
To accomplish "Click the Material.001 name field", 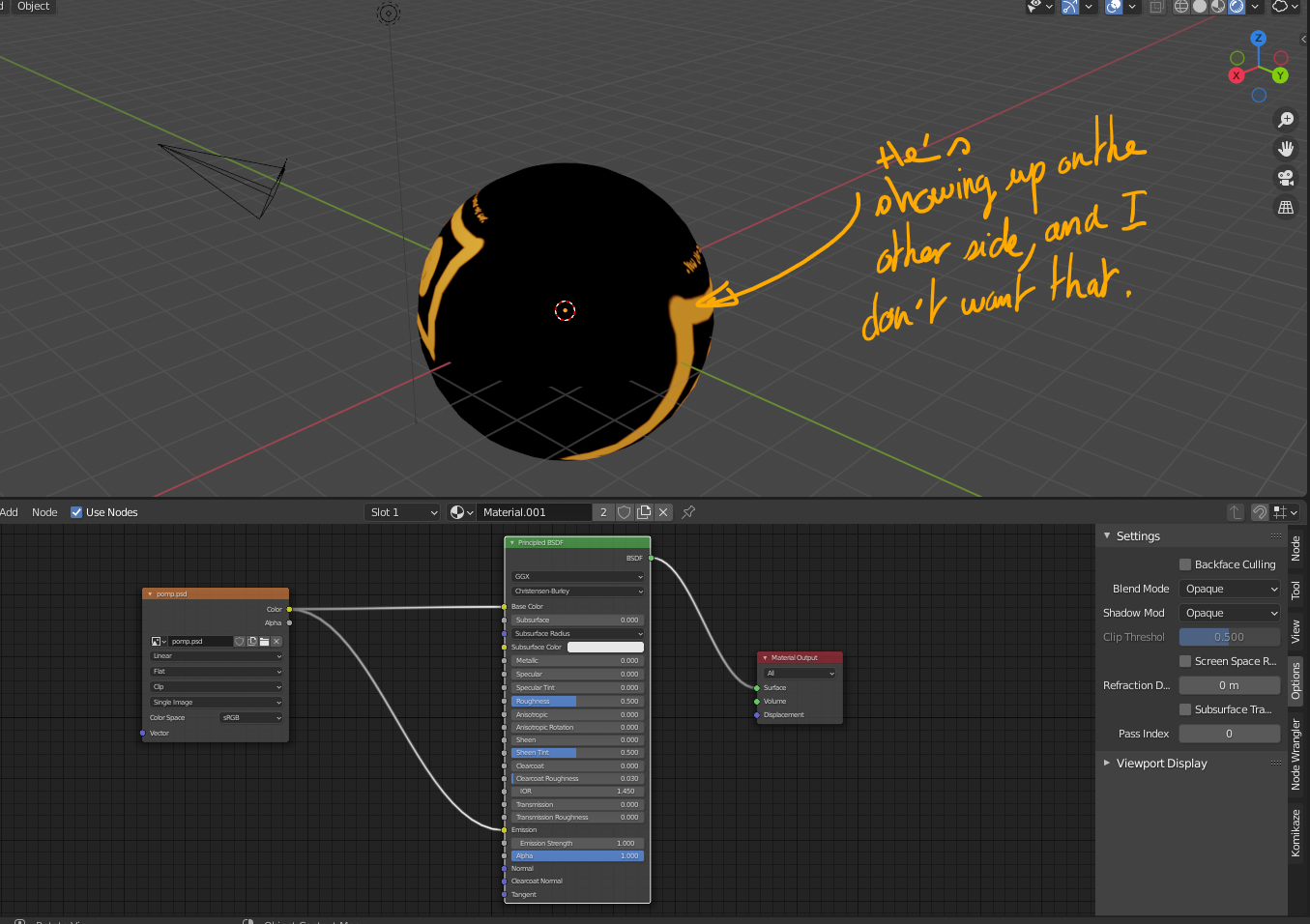I will click(x=534, y=512).
